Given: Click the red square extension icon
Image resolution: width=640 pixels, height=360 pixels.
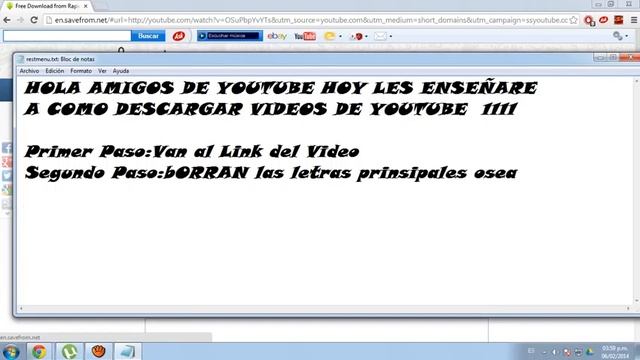Looking at the screenshot, I should click(x=619, y=20).
